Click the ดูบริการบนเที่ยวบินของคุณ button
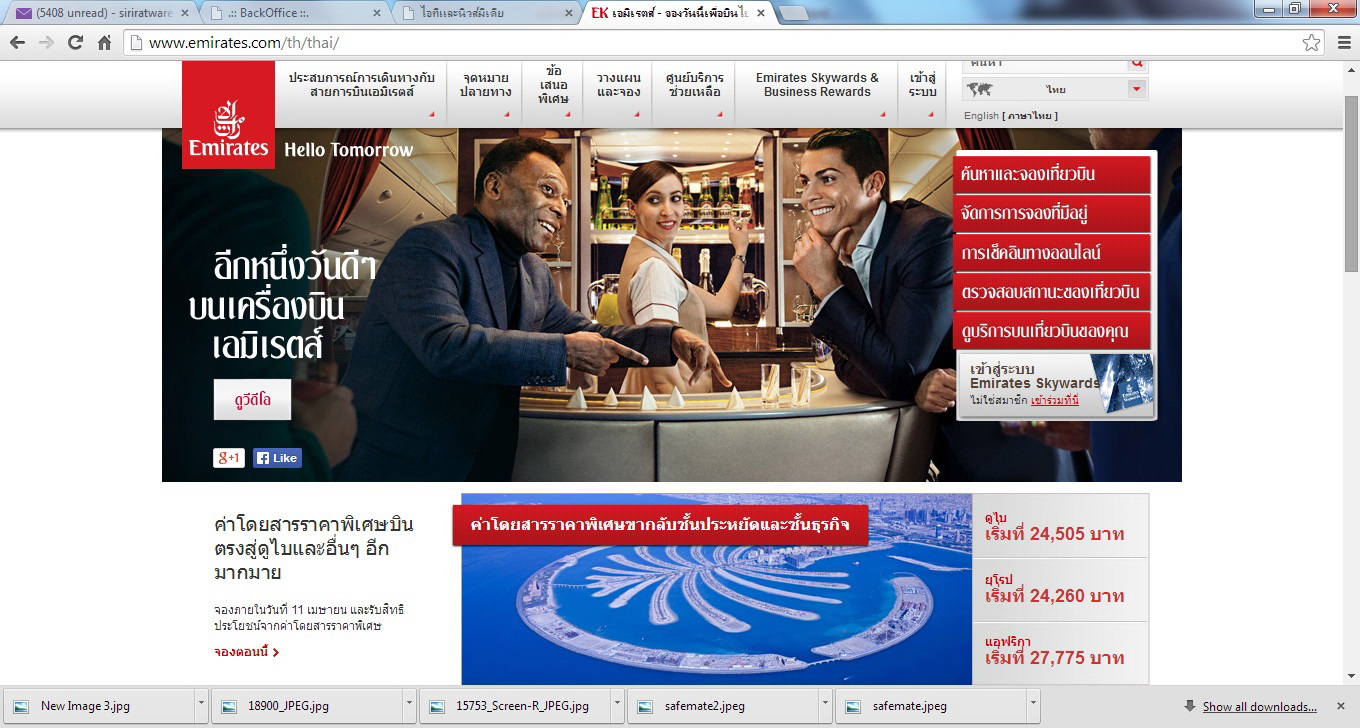This screenshot has height=728, width=1360. click(x=1052, y=331)
